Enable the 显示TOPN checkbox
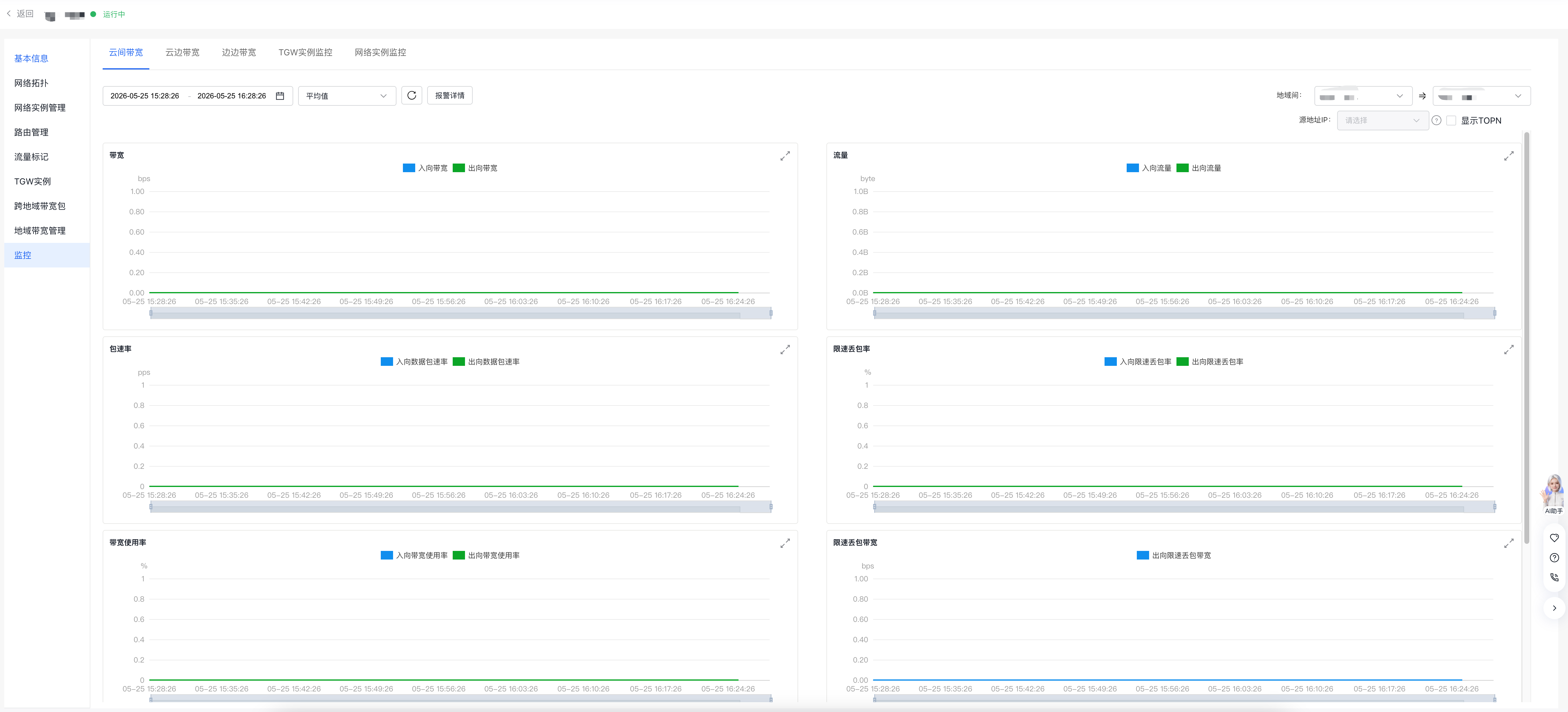This screenshot has width=1568, height=712. [x=1451, y=121]
